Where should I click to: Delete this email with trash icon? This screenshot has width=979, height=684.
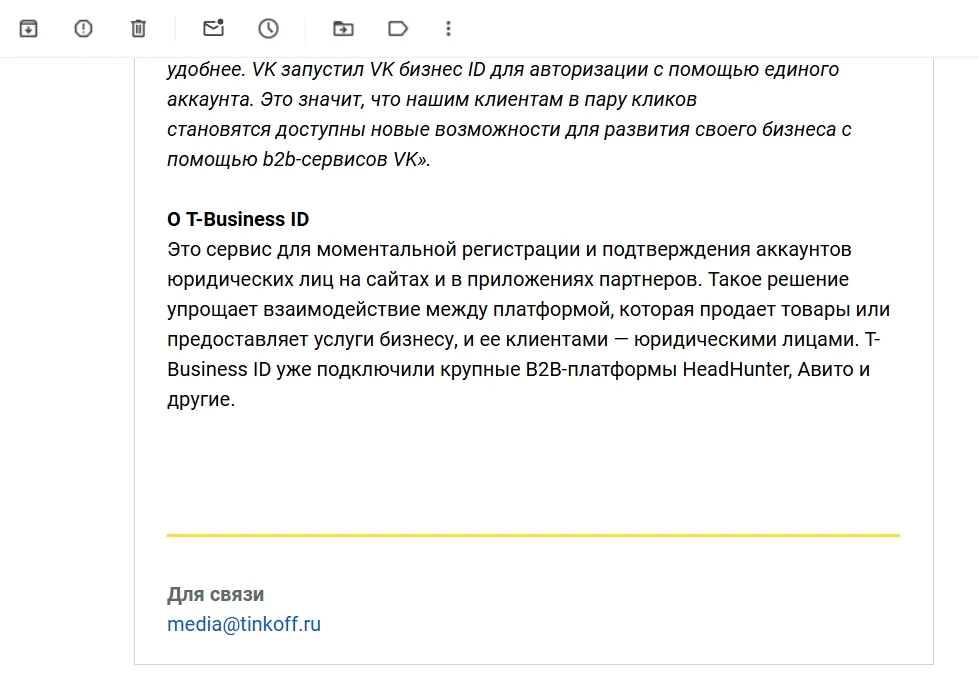pyautogui.click(x=138, y=29)
